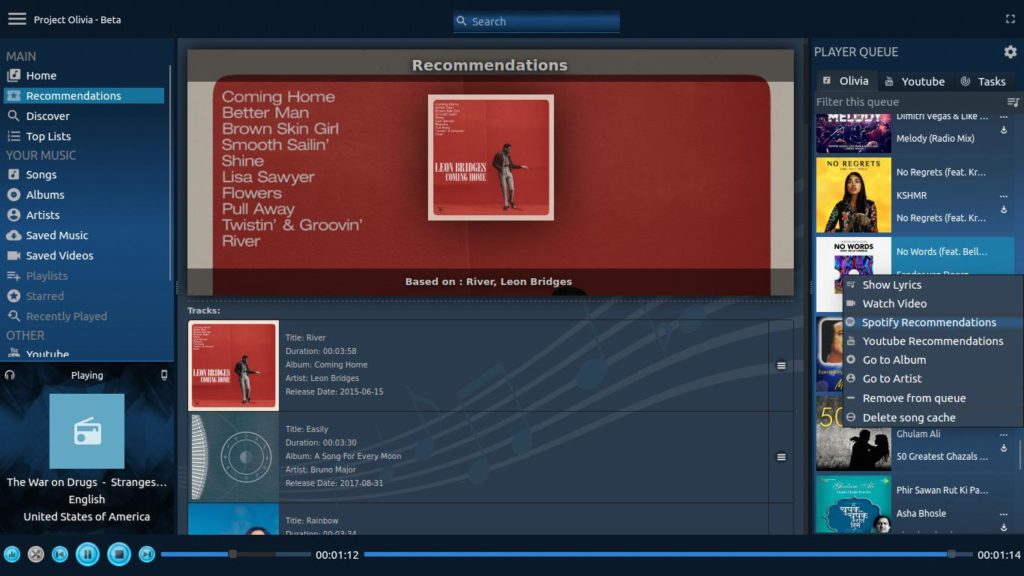Open Albums under Your Music
This screenshot has width=1024, height=576.
pos(84,195)
